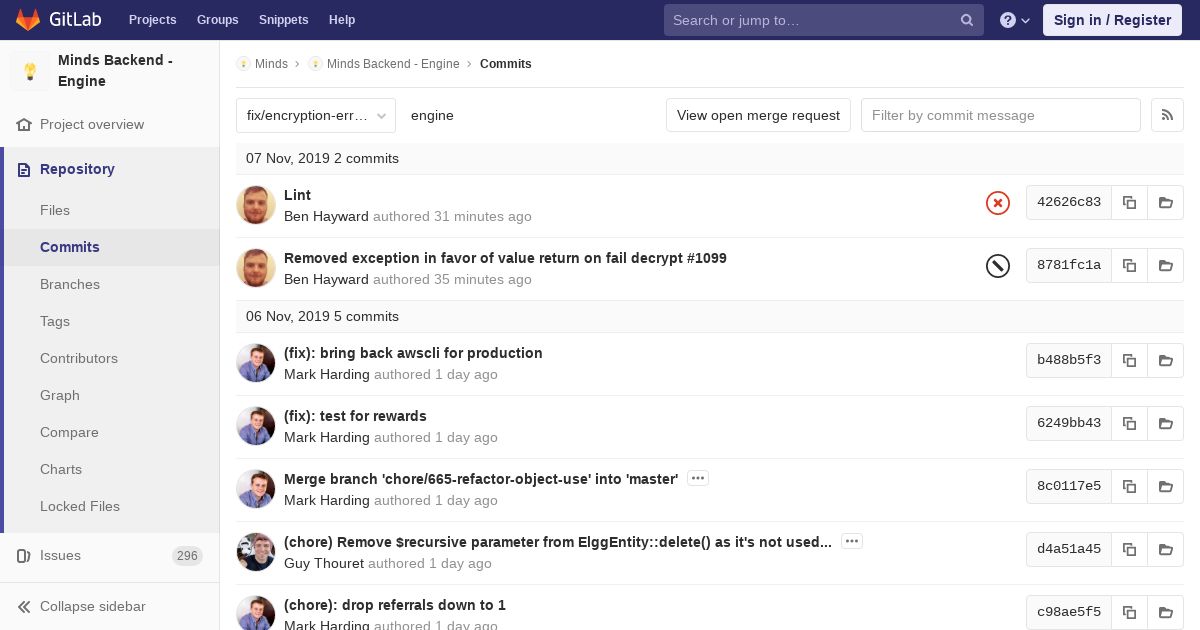Click the failed pipeline status icon for Lint
The height and width of the screenshot is (630, 1200).
click(998, 203)
